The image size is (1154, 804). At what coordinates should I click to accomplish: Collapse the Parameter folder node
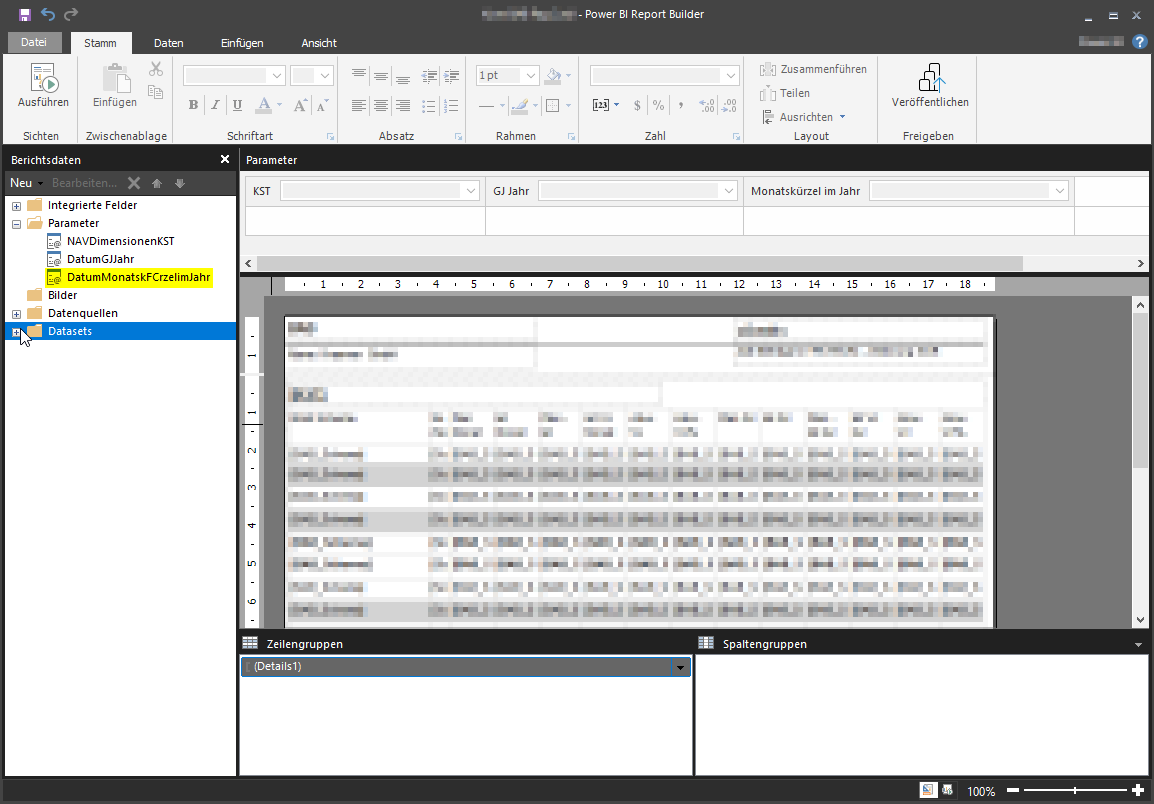[16, 223]
